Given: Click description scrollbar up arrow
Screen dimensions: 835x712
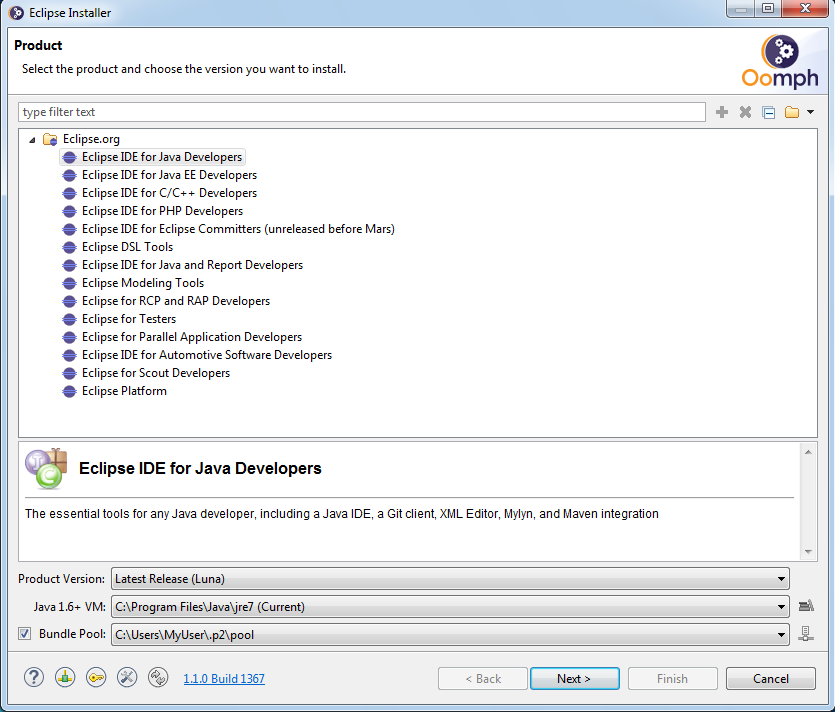Looking at the screenshot, I should (808, 452).
